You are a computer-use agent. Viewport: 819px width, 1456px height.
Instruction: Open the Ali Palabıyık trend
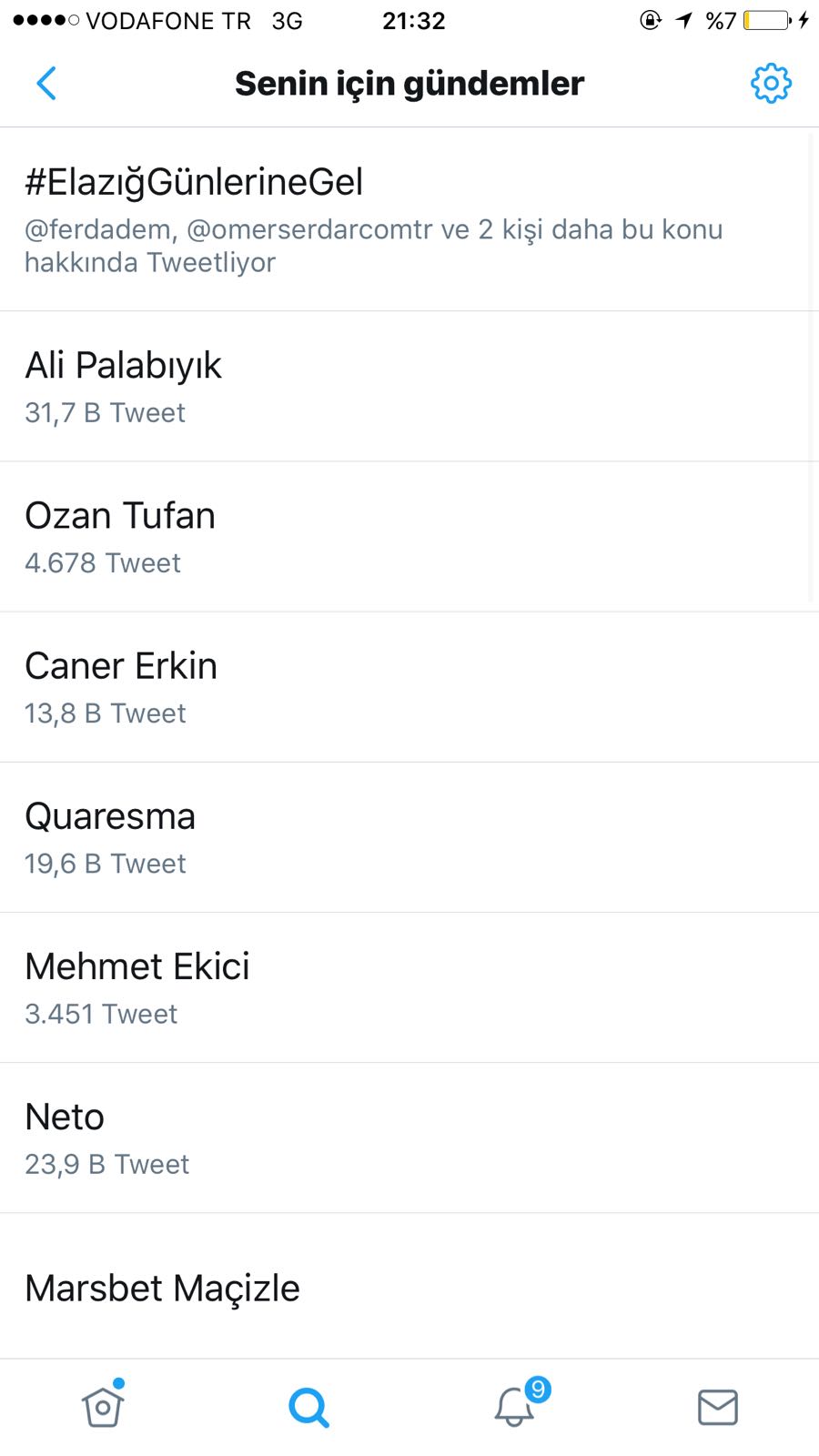click(124, 366)
